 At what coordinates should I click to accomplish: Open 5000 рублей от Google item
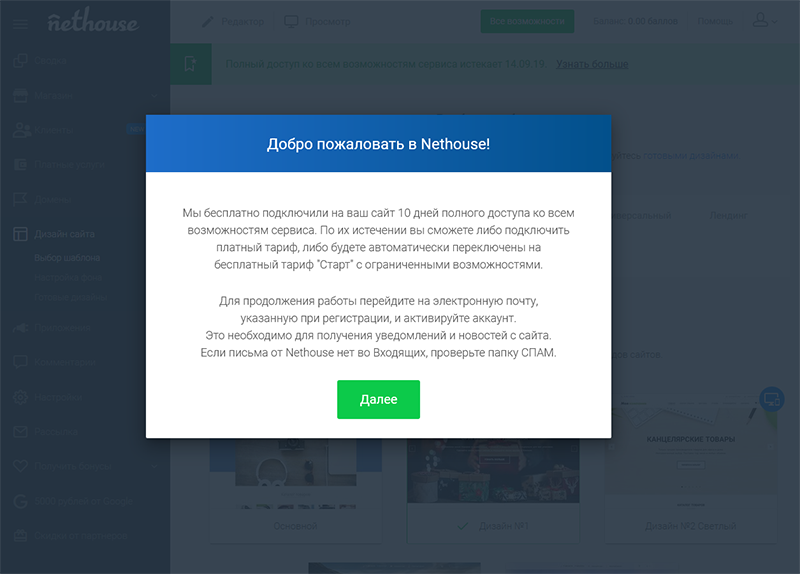83,501
